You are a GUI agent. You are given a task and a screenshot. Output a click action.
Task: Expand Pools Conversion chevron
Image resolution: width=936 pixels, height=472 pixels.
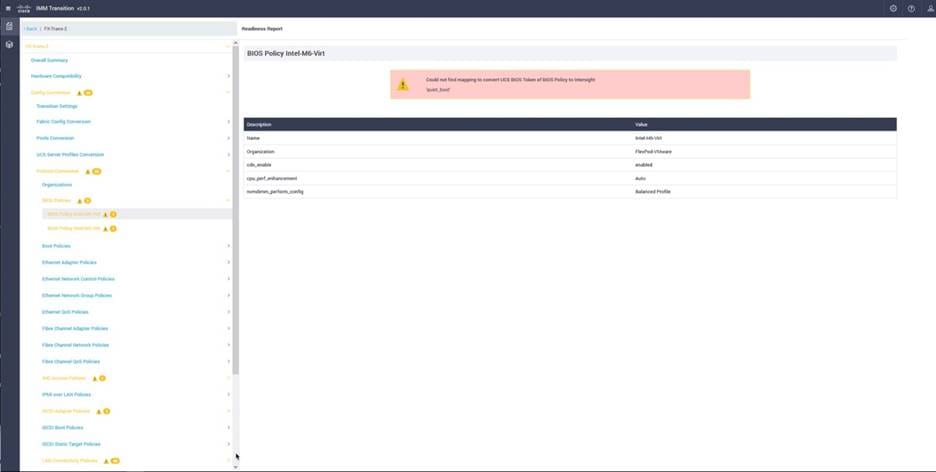229,138
